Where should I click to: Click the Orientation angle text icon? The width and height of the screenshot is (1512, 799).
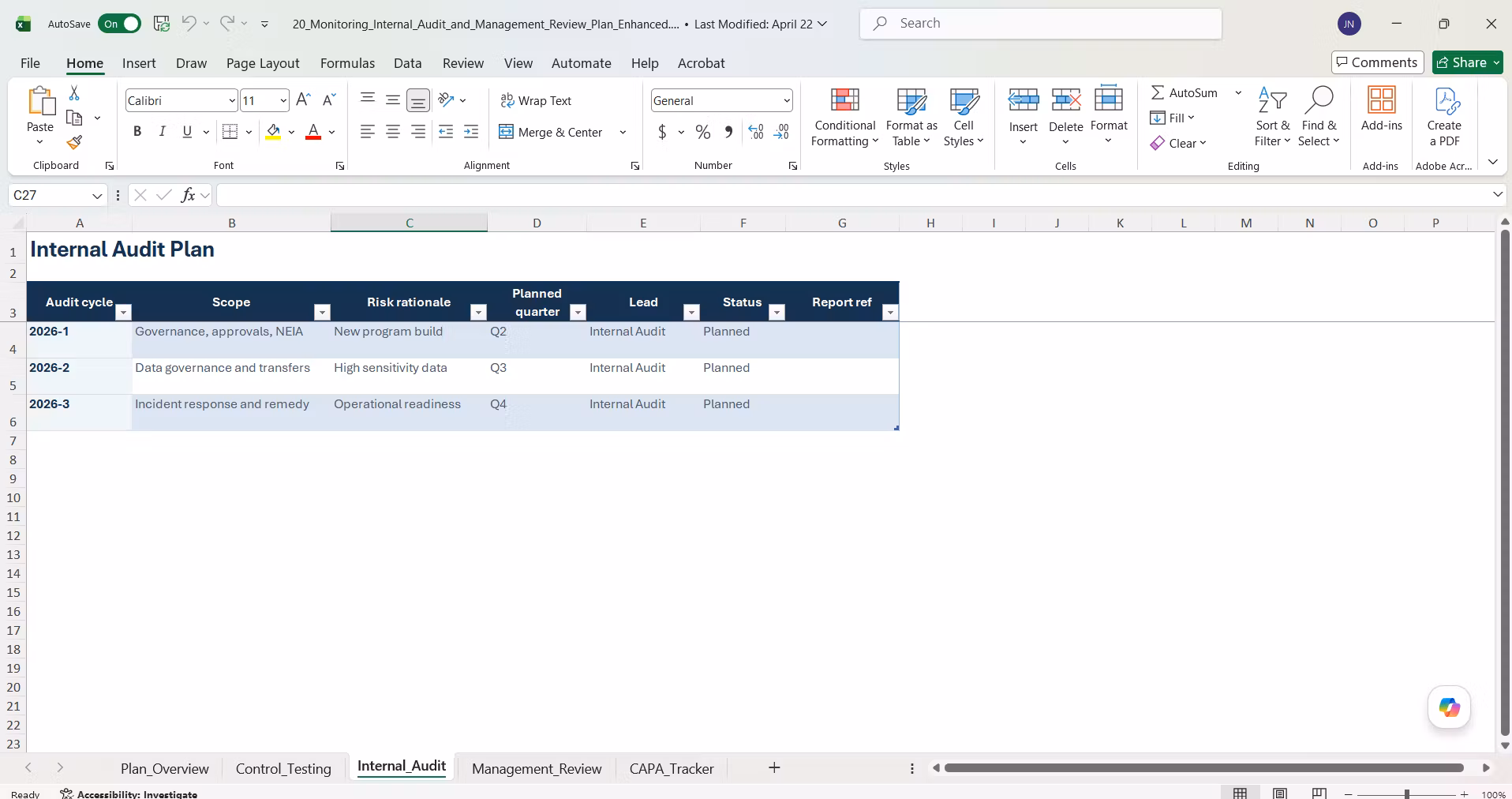447,99
